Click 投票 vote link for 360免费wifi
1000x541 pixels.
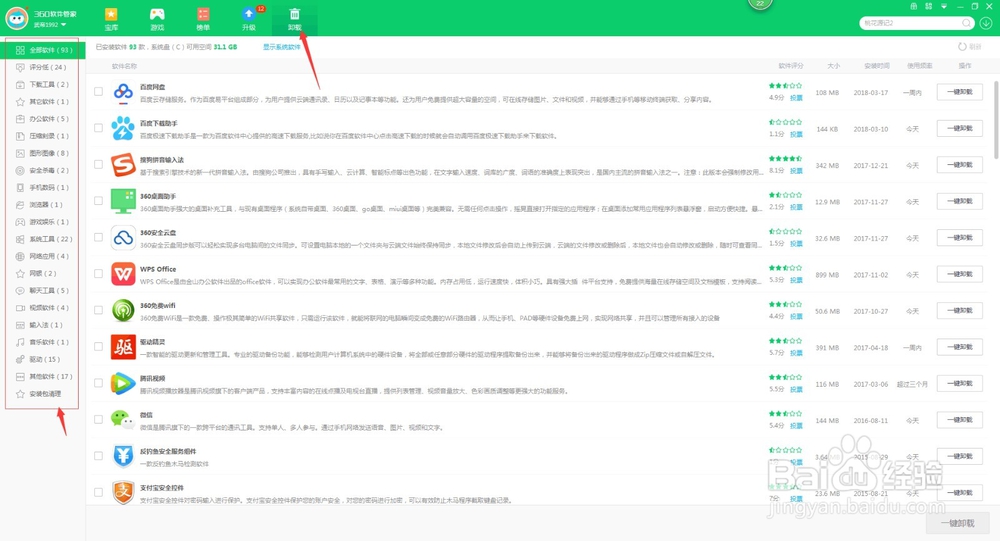point(796,316)
